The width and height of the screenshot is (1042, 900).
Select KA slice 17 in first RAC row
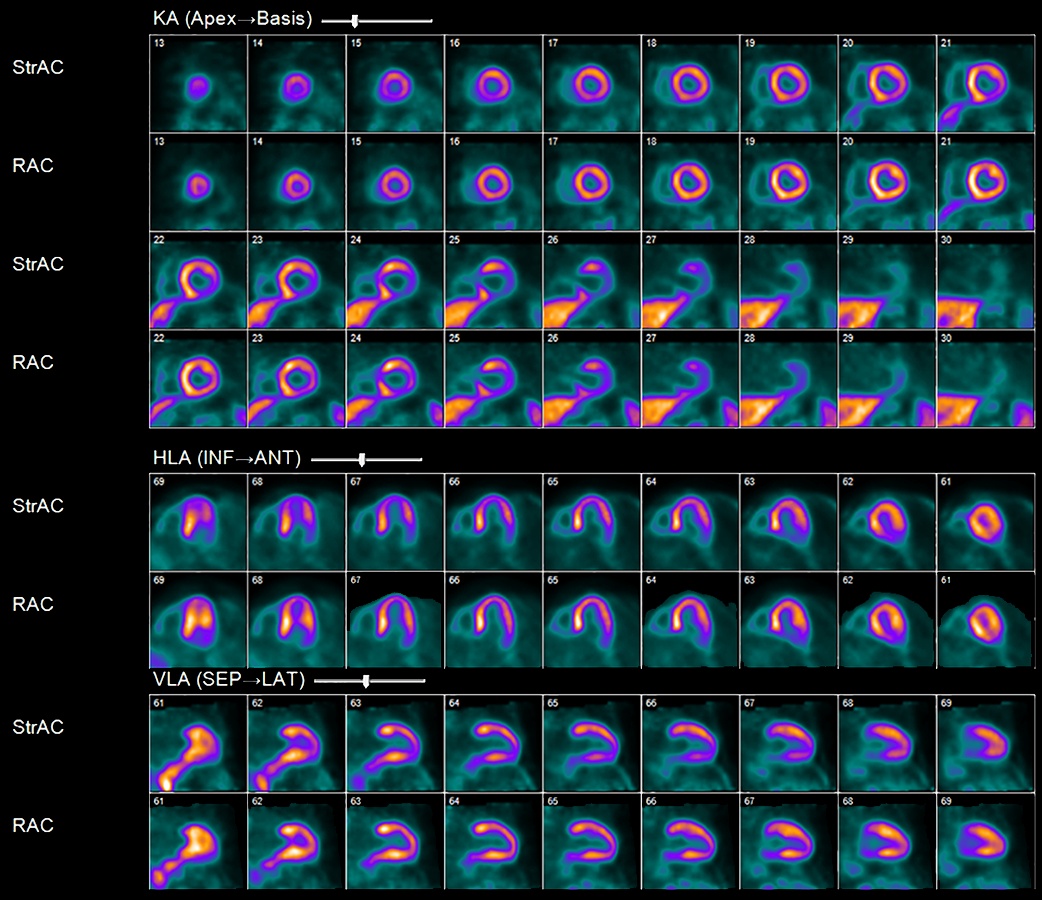point(592,182)
